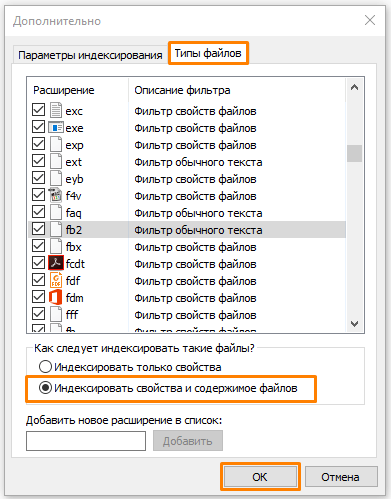
Task: Close the 'Дополнительно' dialog
Action: coord(370,20)
